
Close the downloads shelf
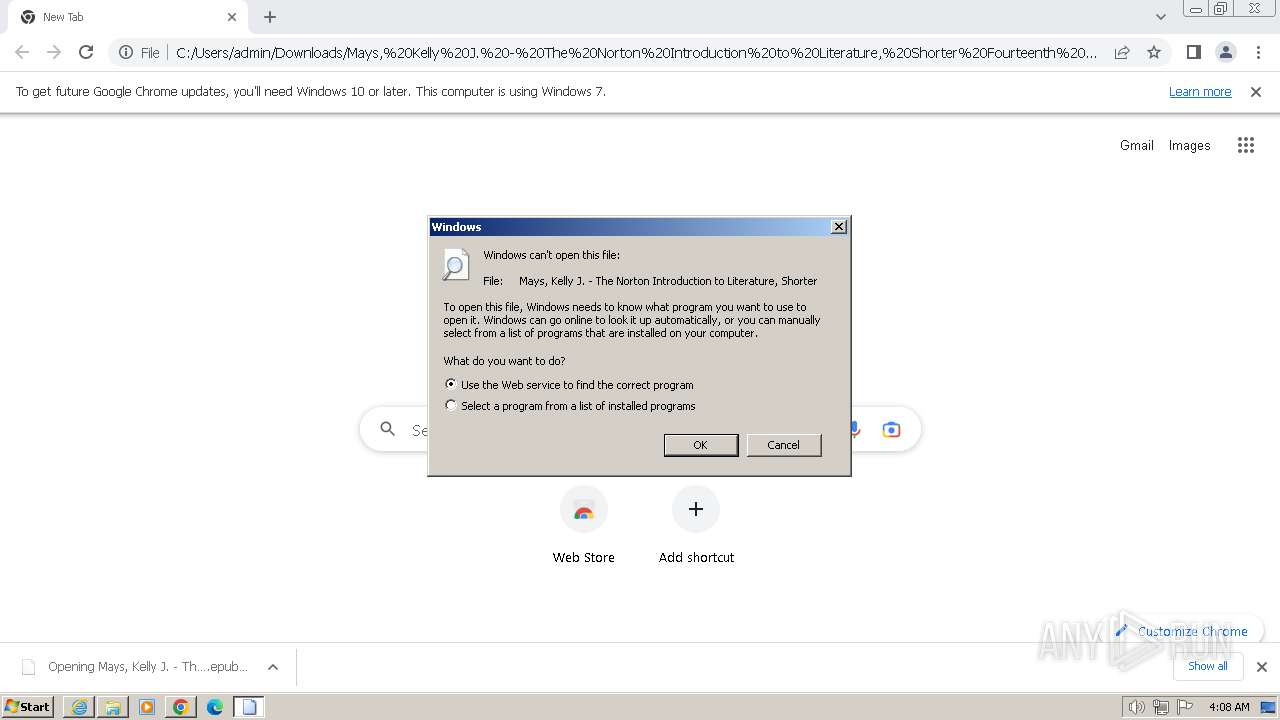tap(1262, 667)
